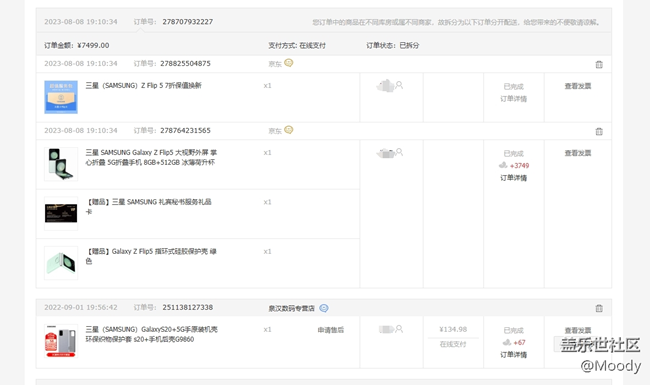Image resolution: width=650 pixels, height=385 pixels.
Task: Open product link Galaxy Z Flip5 8GB+512GB 冰薄荷
Action: (151, 157)
